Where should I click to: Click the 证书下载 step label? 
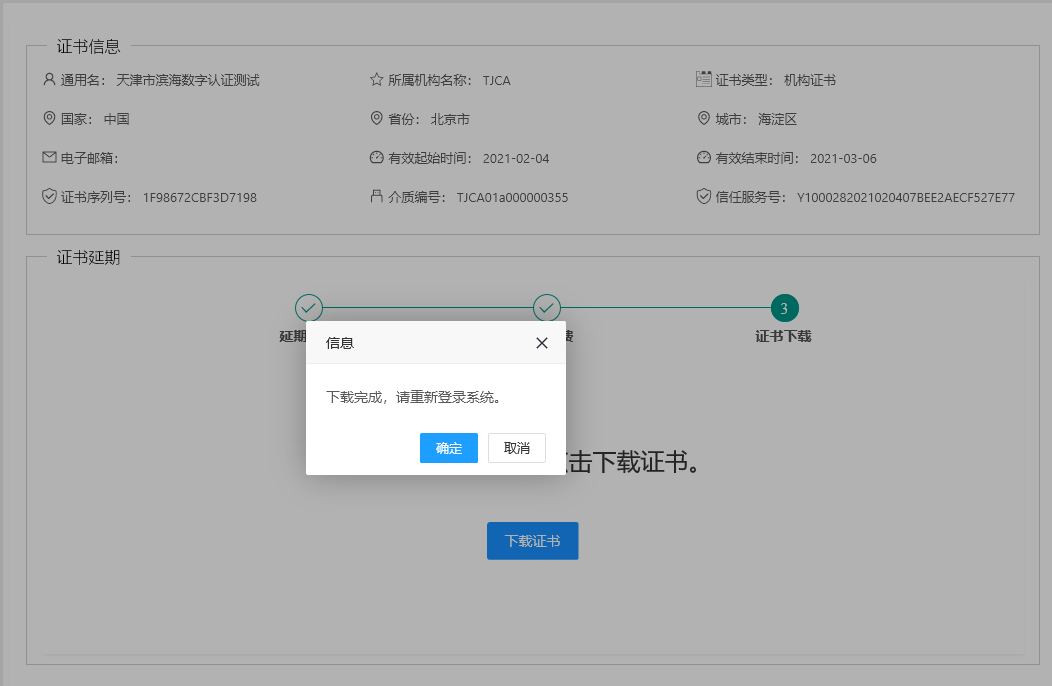pos(783,337)
